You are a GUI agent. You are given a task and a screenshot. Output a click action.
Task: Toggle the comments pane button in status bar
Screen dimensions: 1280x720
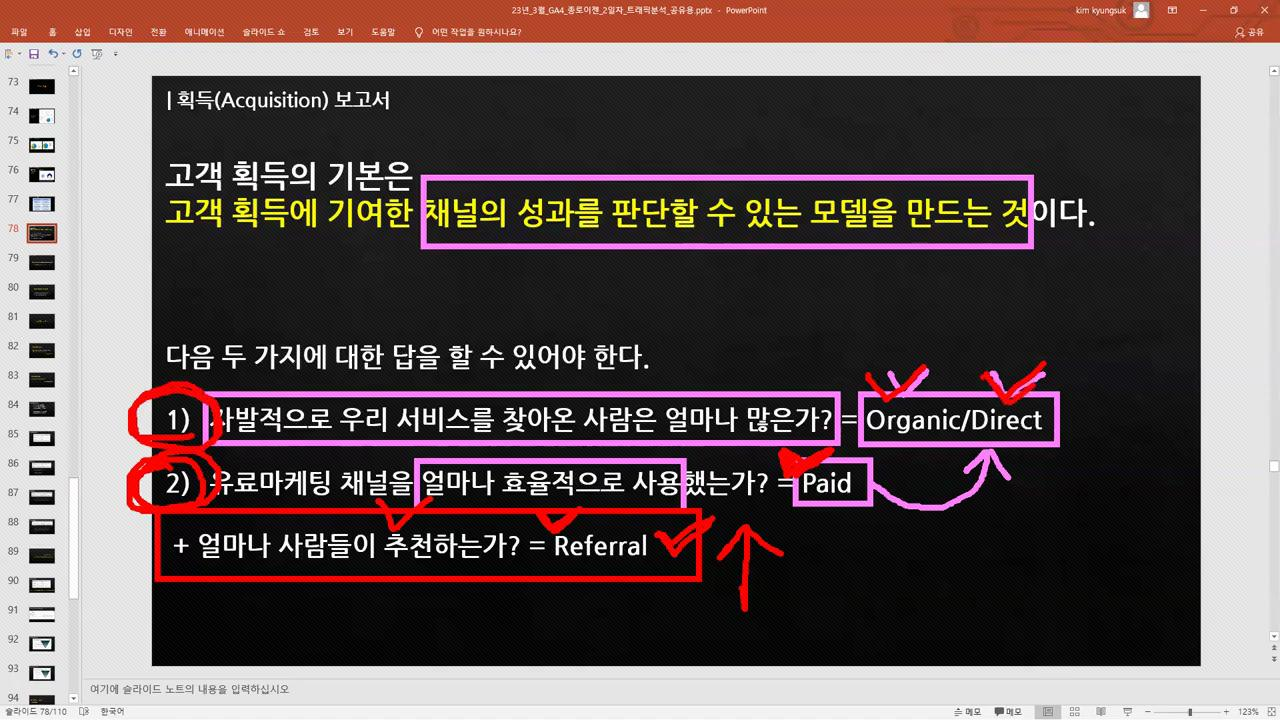click(1008, 712)
